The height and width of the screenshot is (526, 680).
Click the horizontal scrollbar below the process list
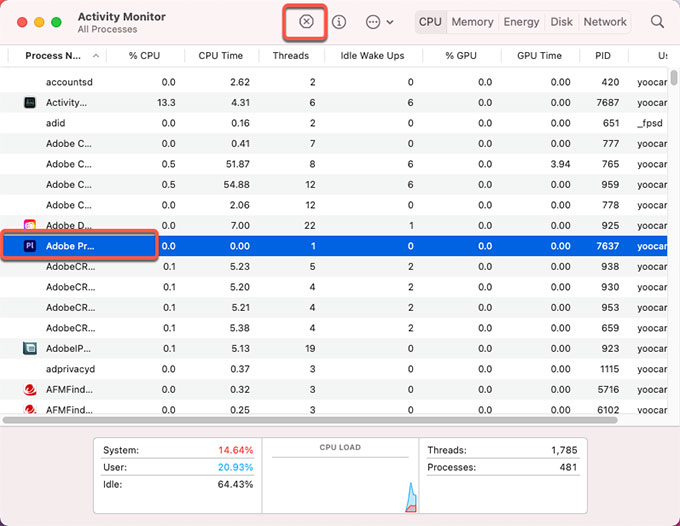pos(300,421)
